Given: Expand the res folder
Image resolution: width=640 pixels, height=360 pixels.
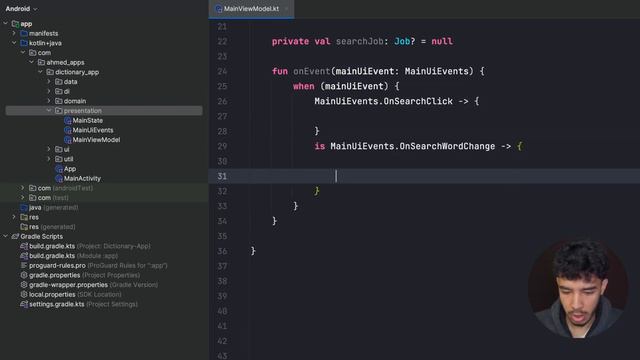Looking at the screenshot, I should [x=14, y=217].
